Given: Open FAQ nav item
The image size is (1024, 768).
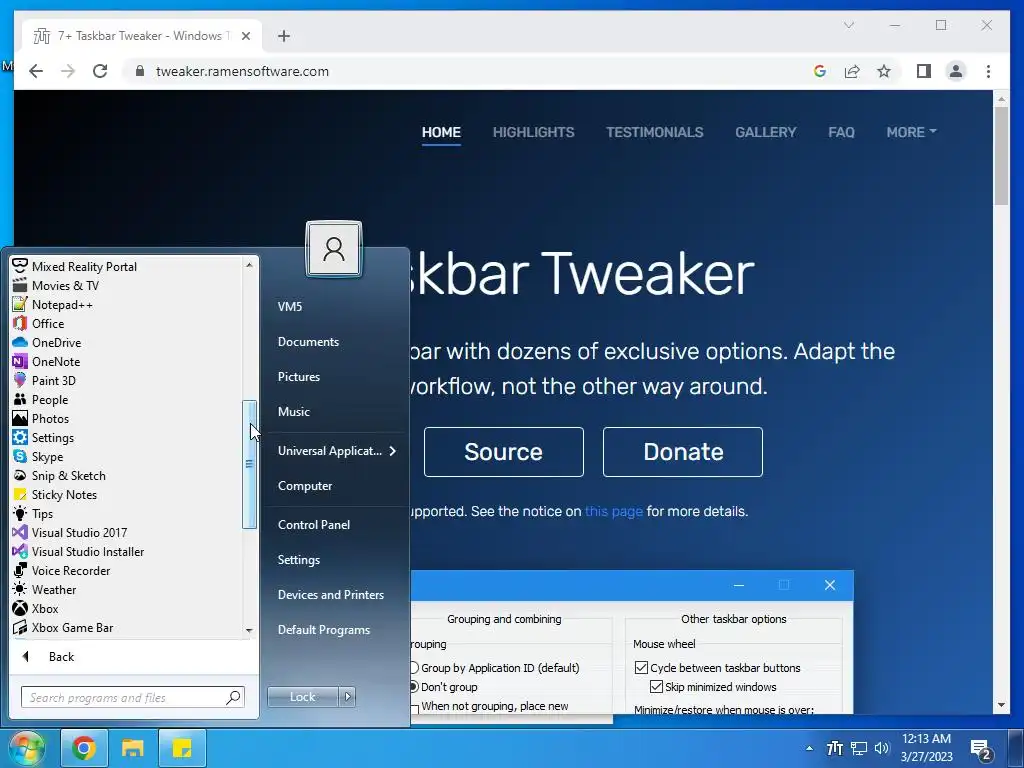Looking at the screenshot, I should point(841,132).
